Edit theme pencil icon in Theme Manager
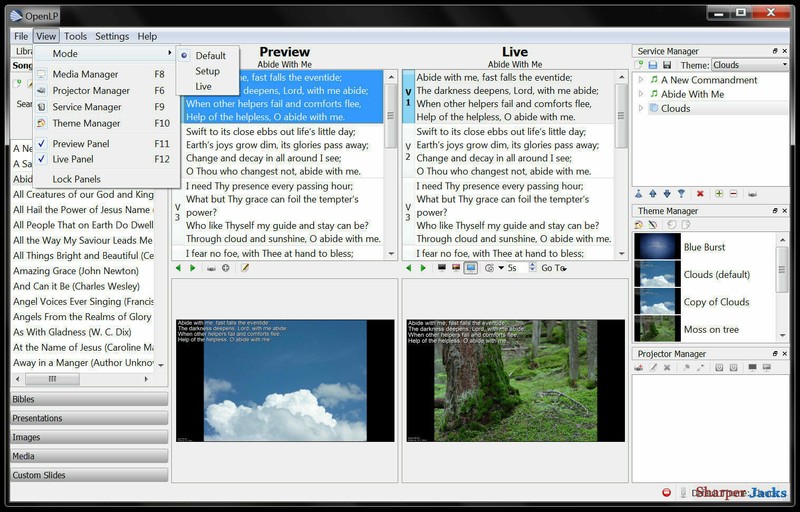 (x=653, y=224)
